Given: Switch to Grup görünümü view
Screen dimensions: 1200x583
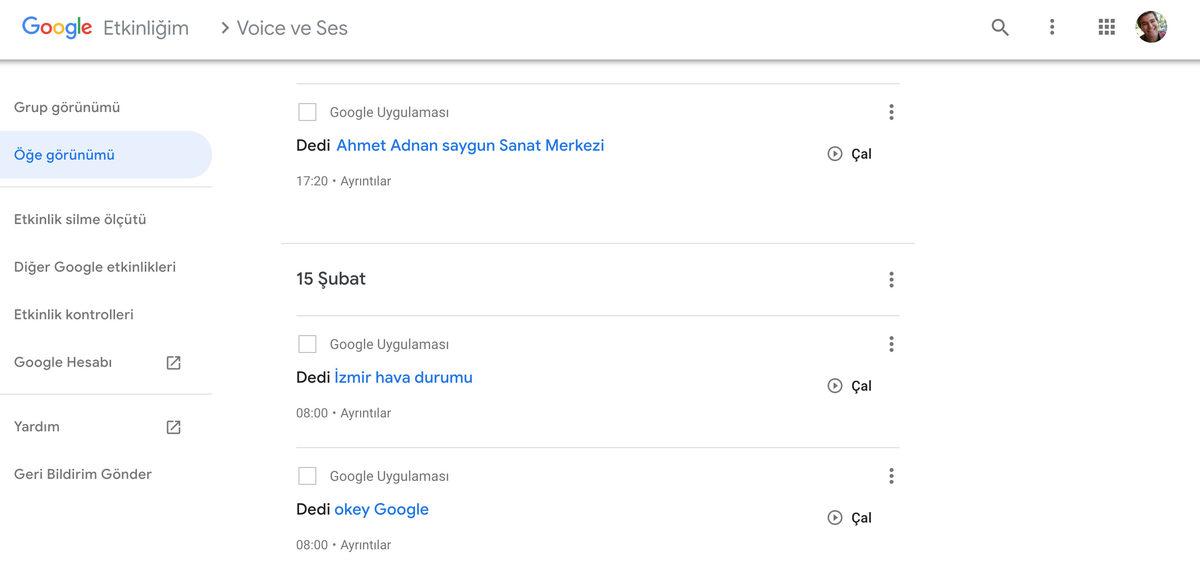Looking at the screenshot, I should (66, 106).
